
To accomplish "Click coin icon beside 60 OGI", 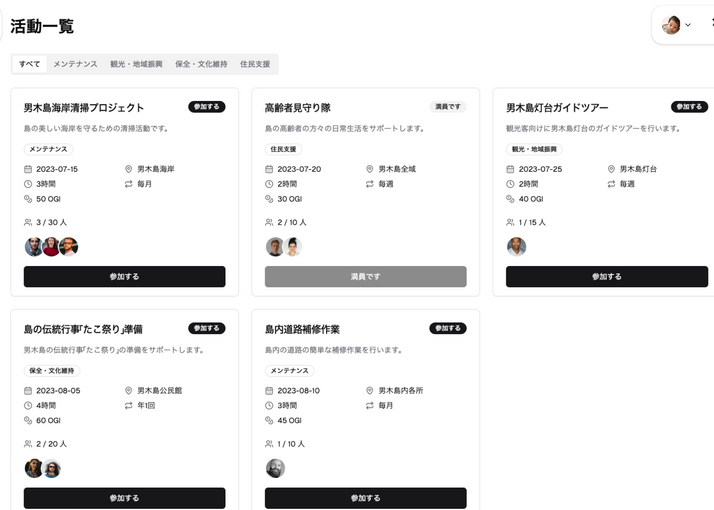I will (x=28, y=420).
